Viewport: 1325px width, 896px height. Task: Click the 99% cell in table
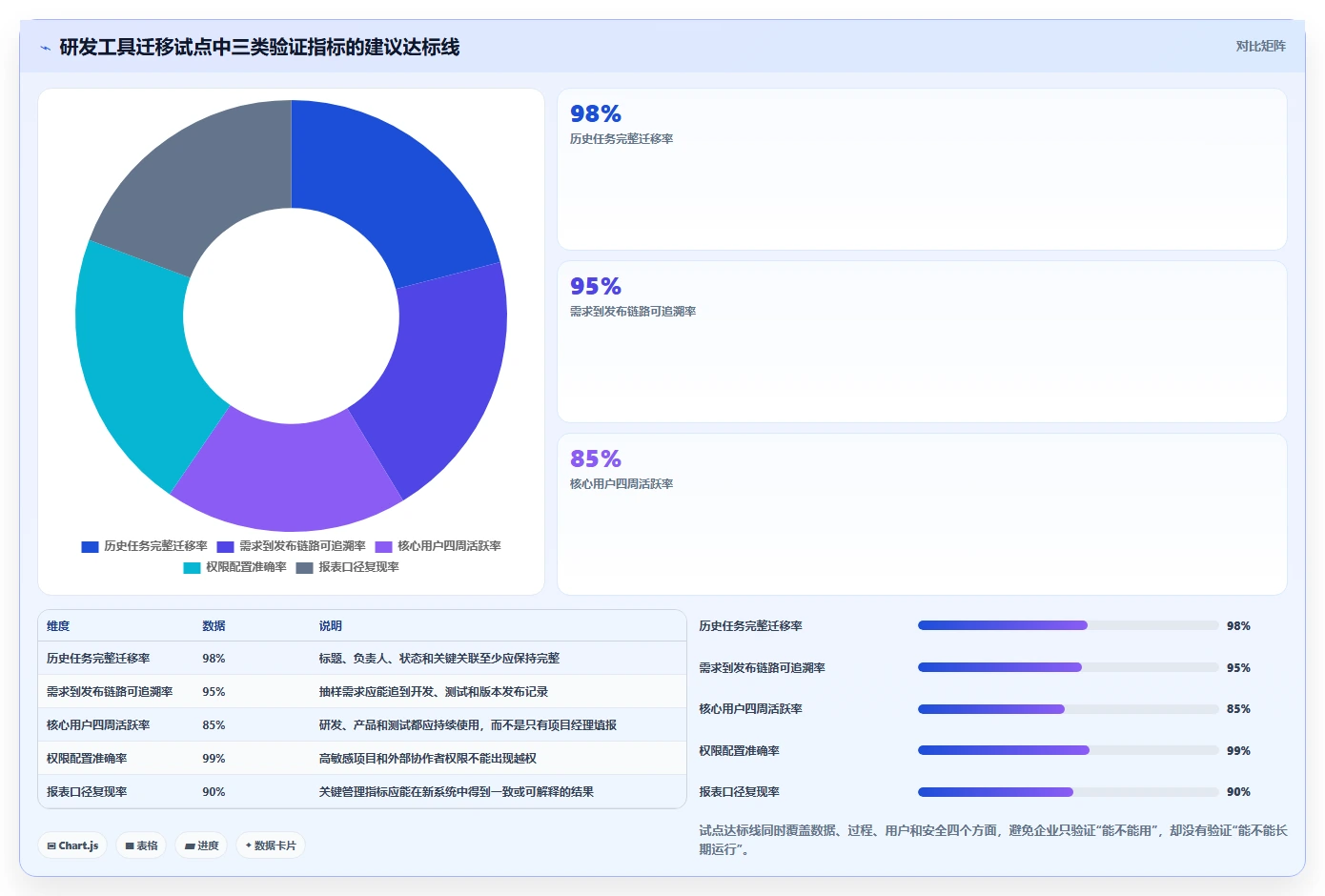click(x=214, y=759)
